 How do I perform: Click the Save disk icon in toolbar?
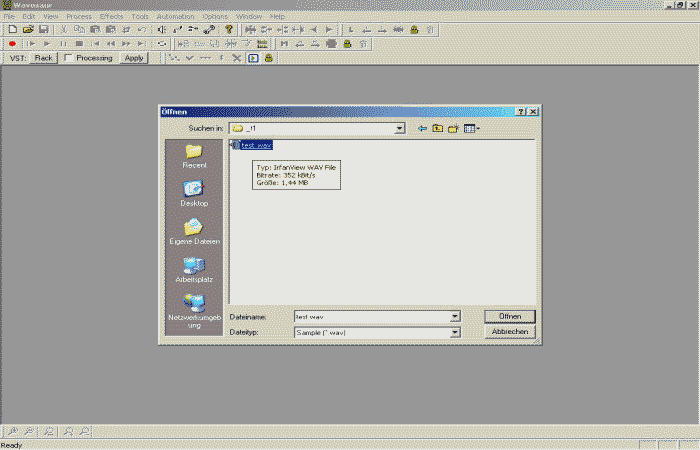pyautogui.click(x=44, y=30)
